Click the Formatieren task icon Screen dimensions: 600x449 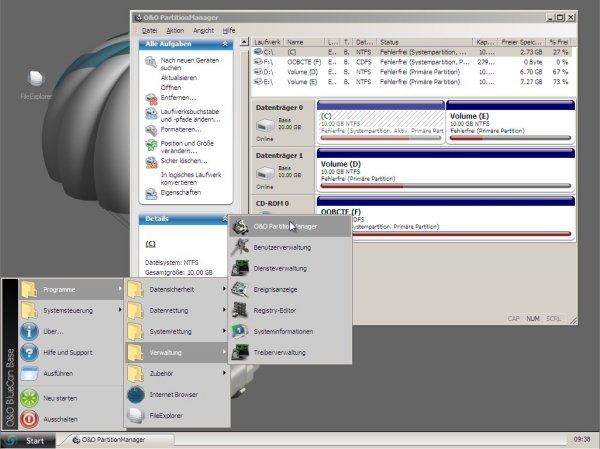coord(151,131)
